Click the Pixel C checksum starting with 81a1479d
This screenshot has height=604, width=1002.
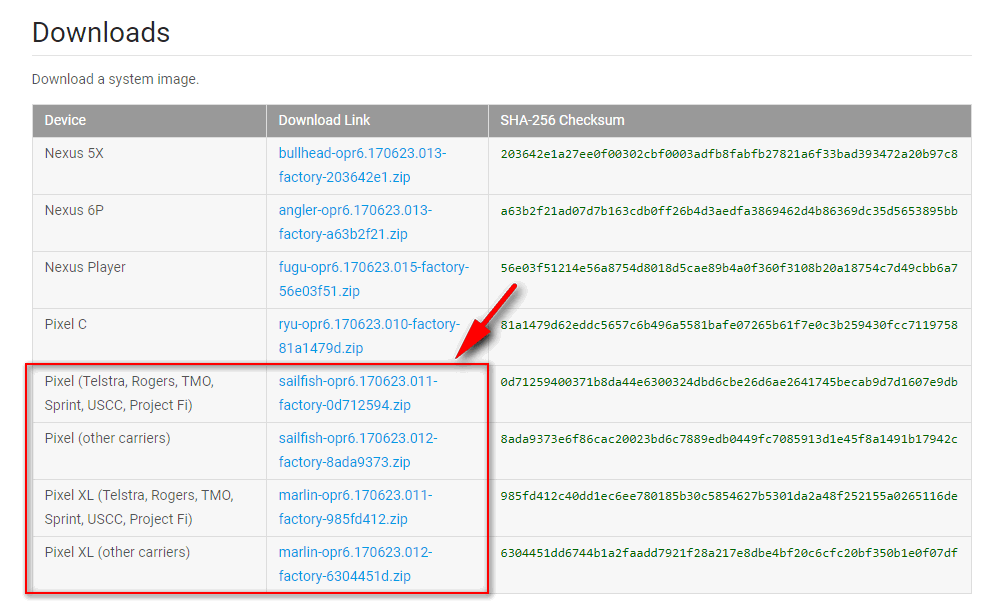click(729, 325)
